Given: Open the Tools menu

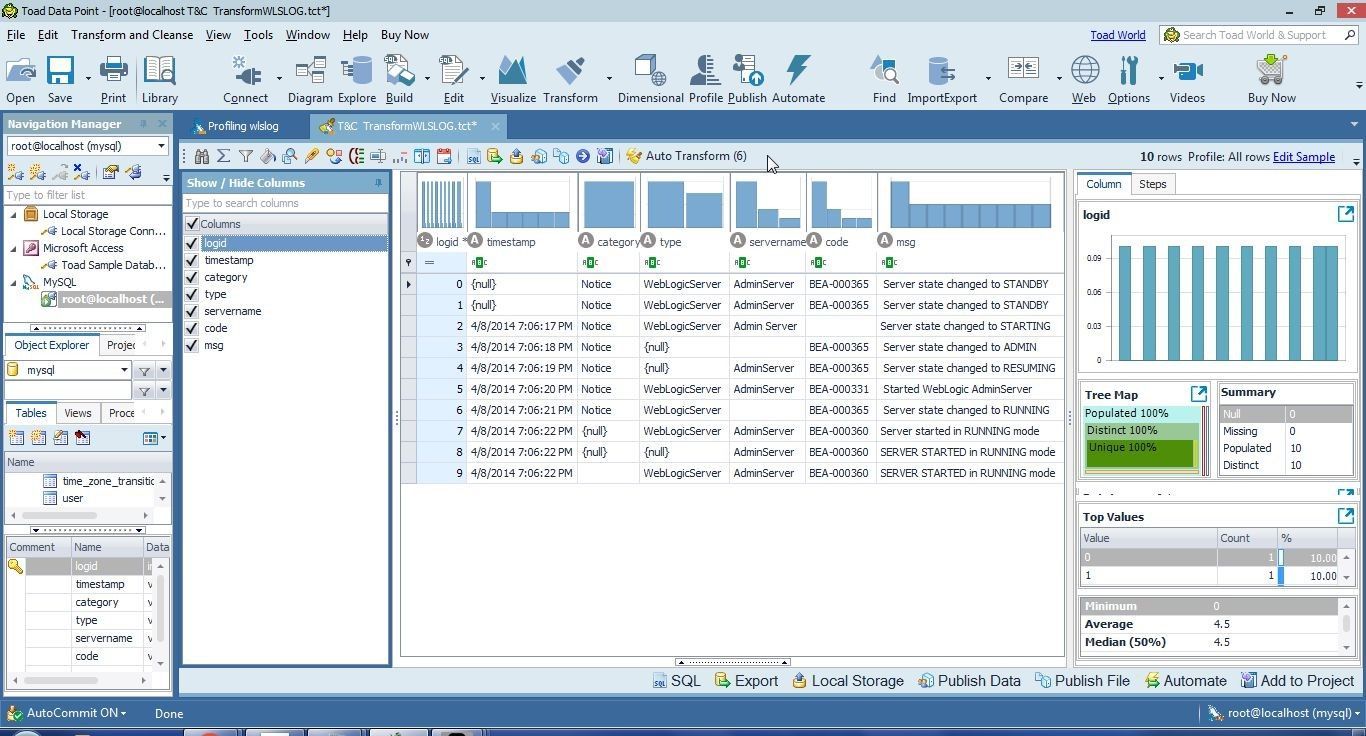Looking at the screenshot, I should click(258, 34).
